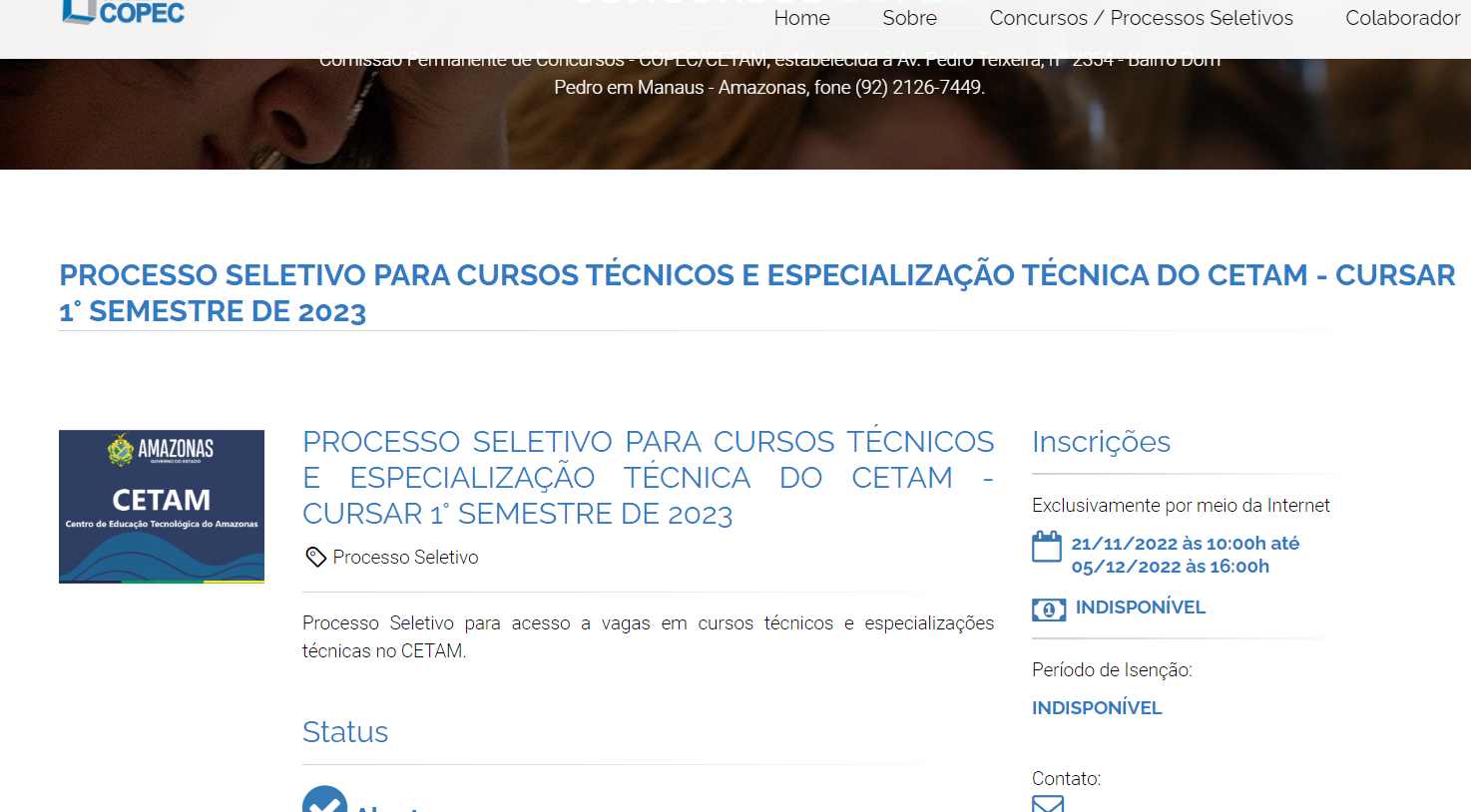Open the PROCESSO SELETIVO PARA CURSOS TÉCNICOS article title
This screenshot has height=812, width=1471.
pyautogui.click(x=649, y=478)
